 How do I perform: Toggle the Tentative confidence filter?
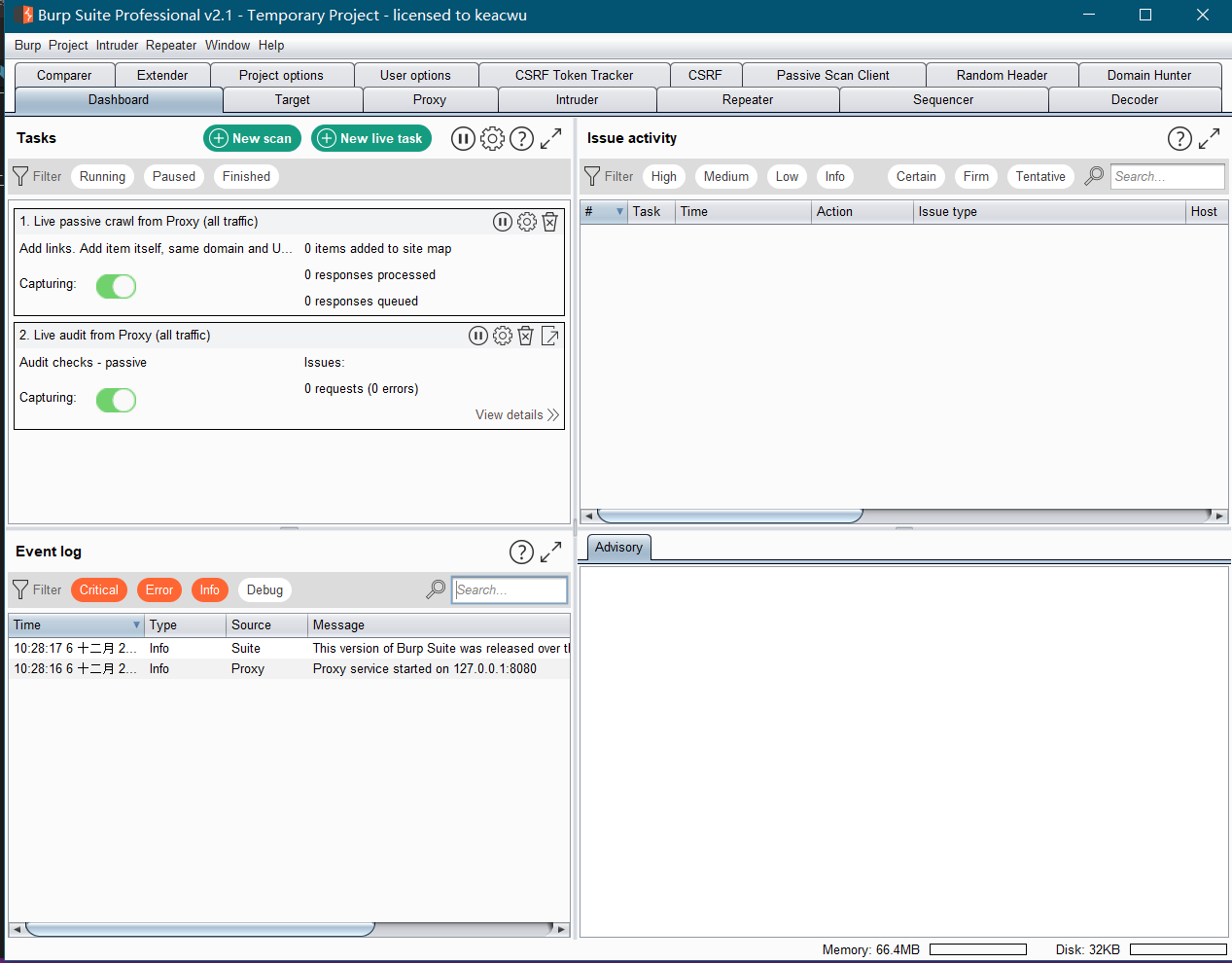click(x=1040, y=176)
